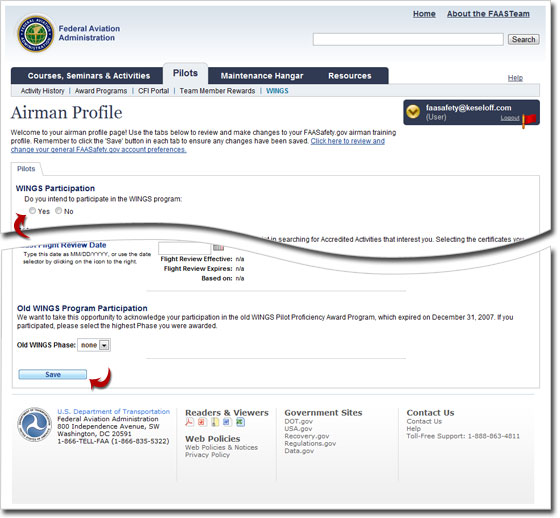Open the Word viewer icon
This screenshot has height=518, width=560.
click(x=227, y=422)
